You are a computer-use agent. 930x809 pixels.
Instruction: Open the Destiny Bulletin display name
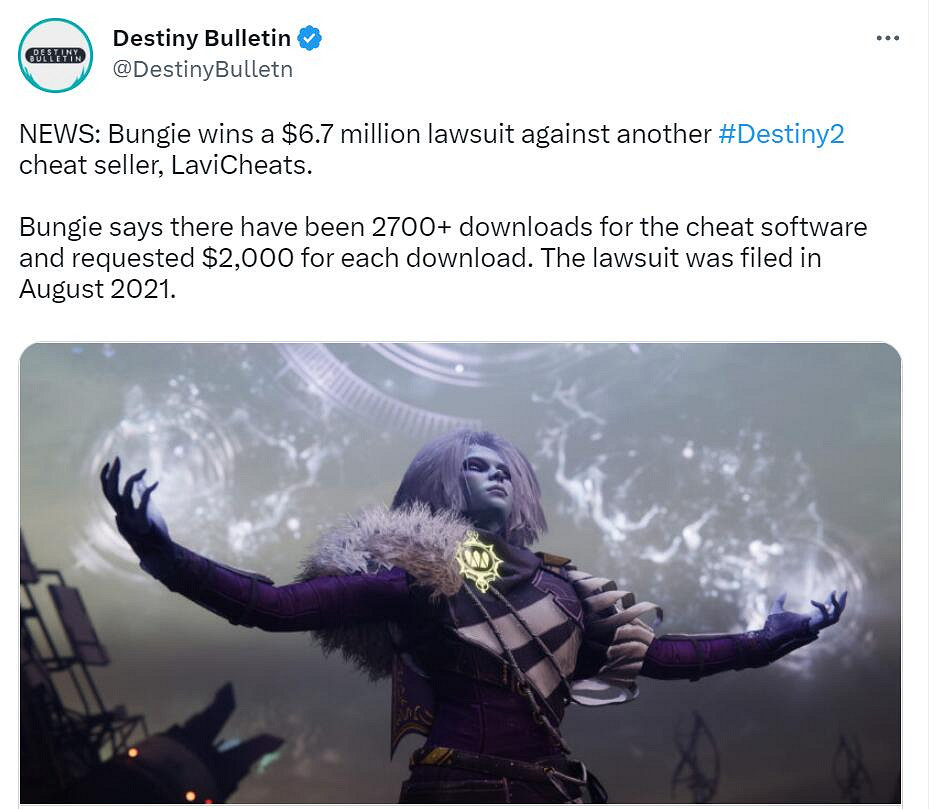click(202, 38)
